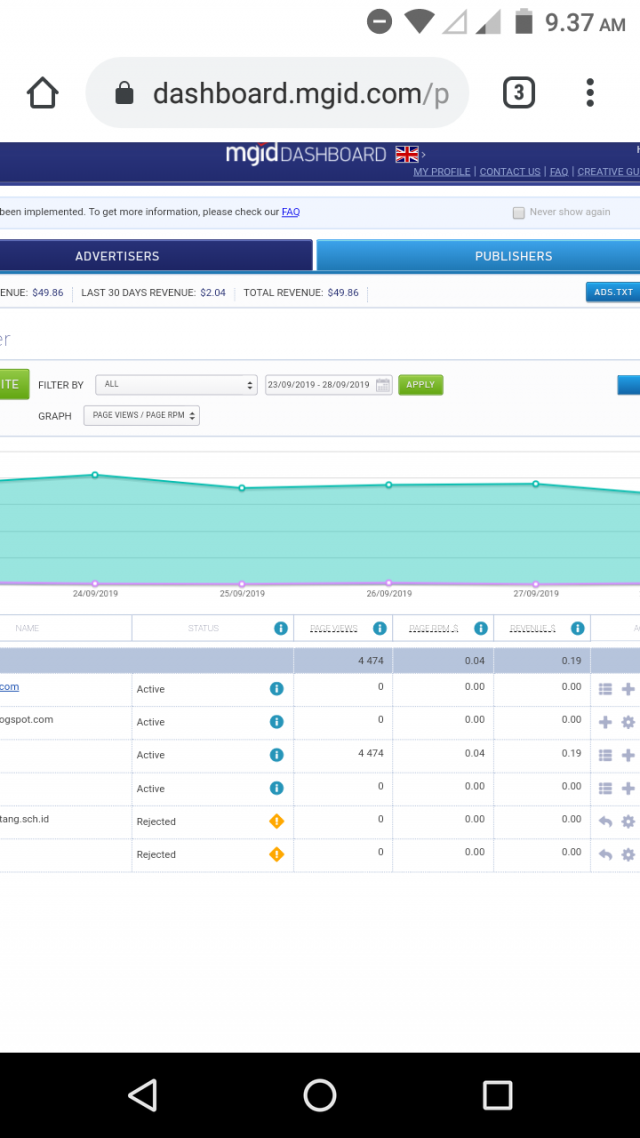Open Chrome's three-dot overflow menu

(x=590, y=93)
